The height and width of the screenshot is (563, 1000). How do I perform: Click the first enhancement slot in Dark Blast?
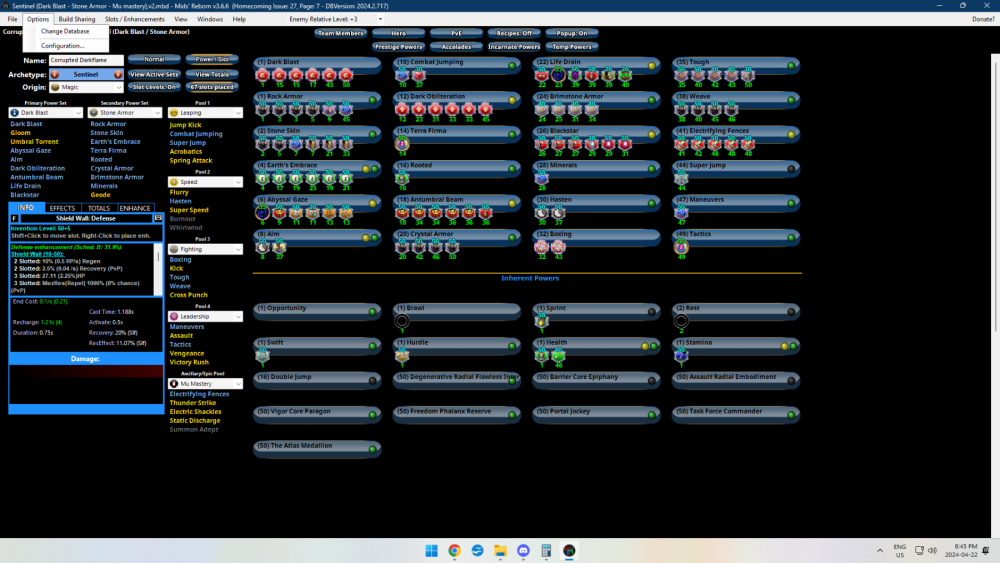[263, 75]
